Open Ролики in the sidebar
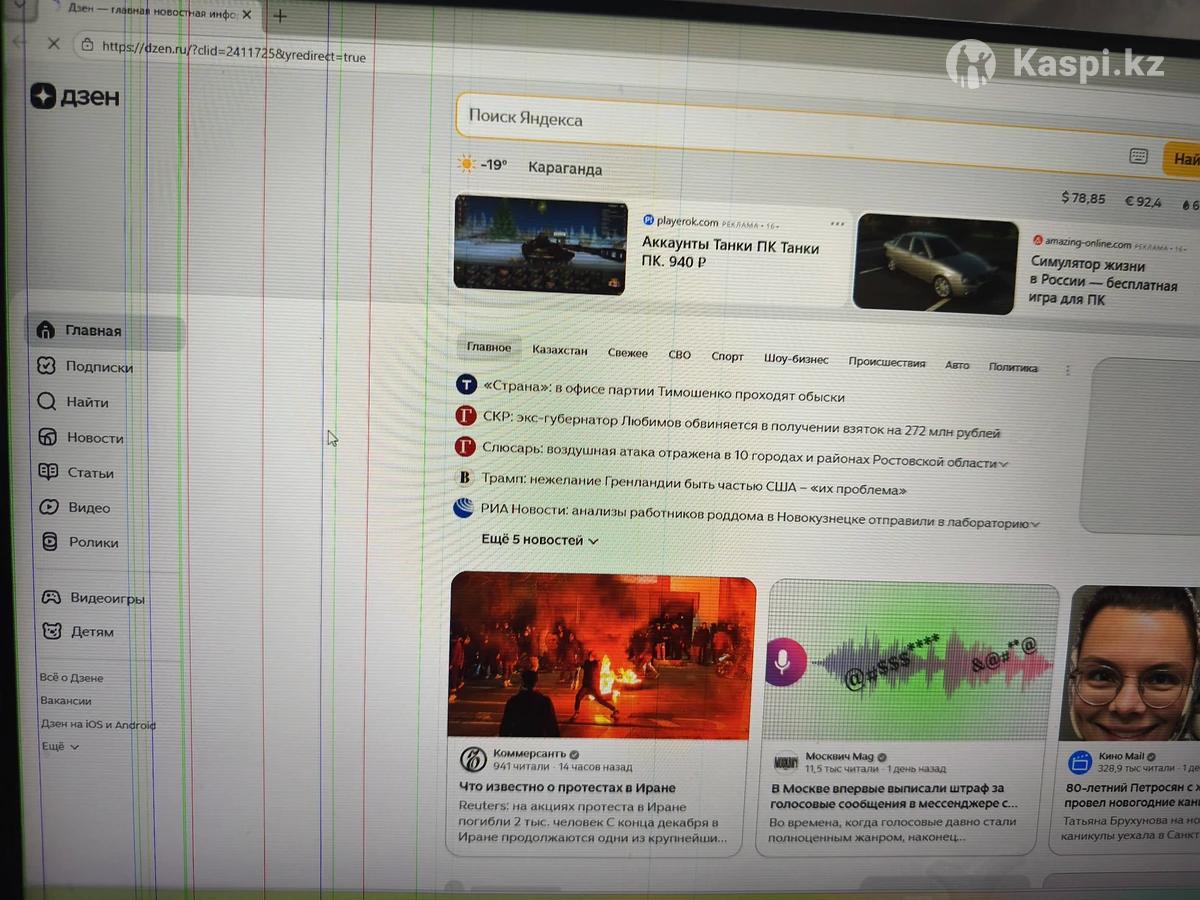Image resolution: width=1200 pixels, height=900 pixels. point(92,543)
